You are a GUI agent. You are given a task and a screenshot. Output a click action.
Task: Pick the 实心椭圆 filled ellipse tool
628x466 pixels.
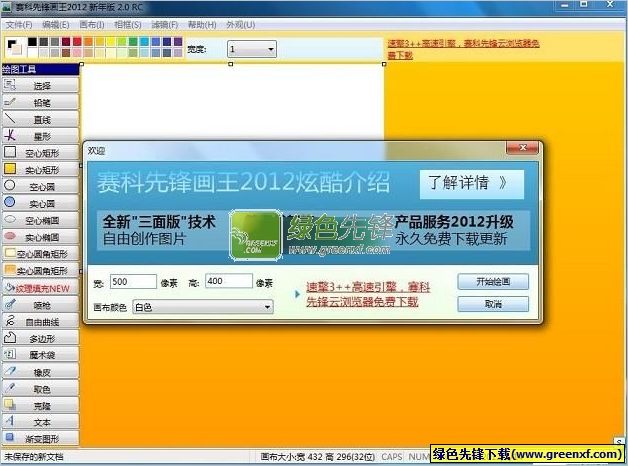pos(40,237)
